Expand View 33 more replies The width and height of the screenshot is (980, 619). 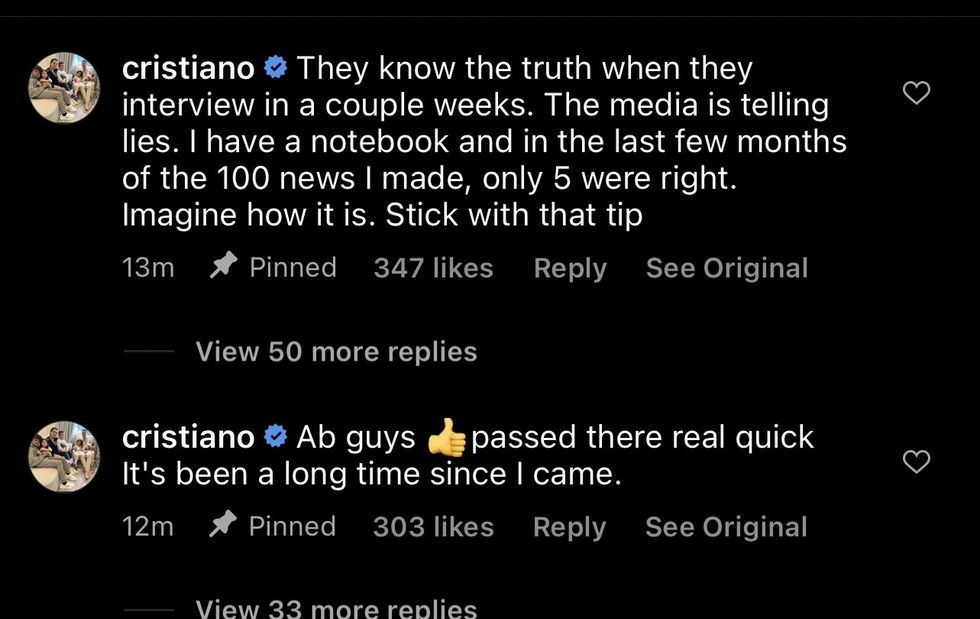coord(336,608)
